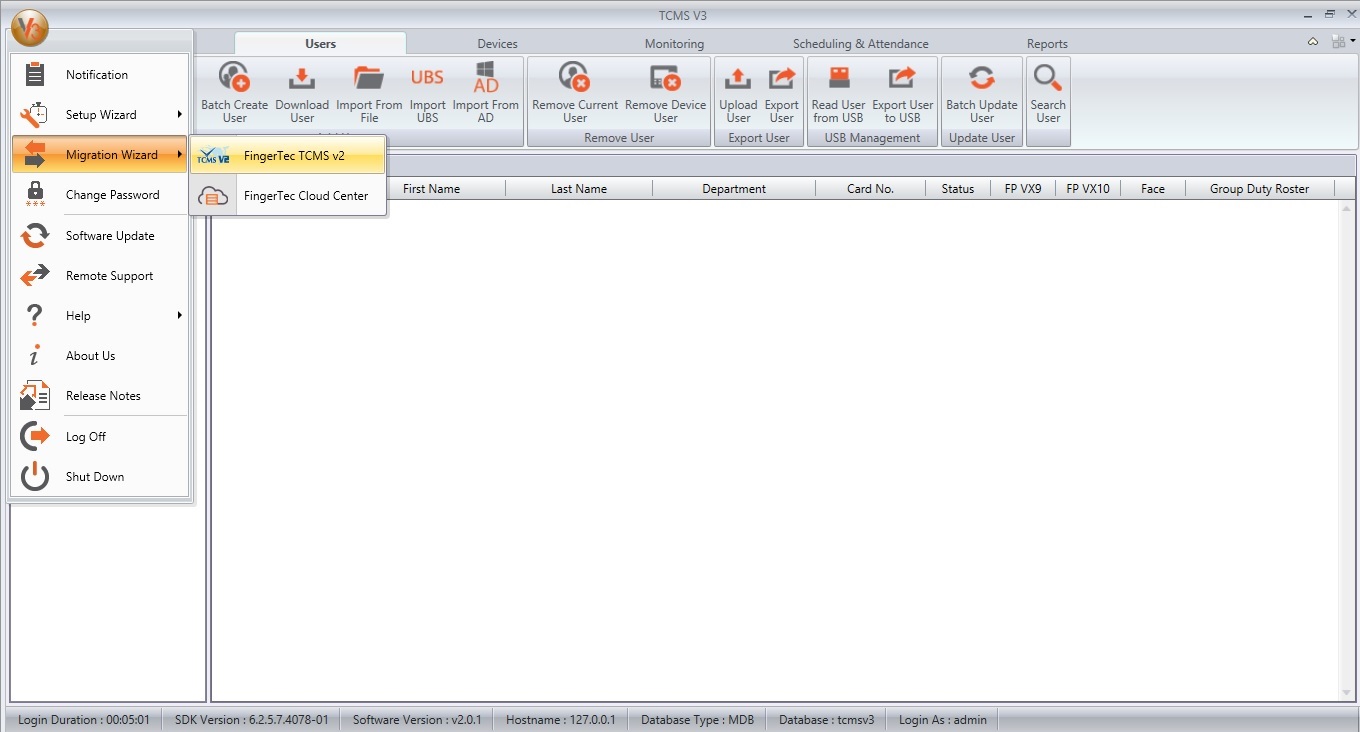Open the Notification menu entry

pyautogui.click(x=99, y=75)
